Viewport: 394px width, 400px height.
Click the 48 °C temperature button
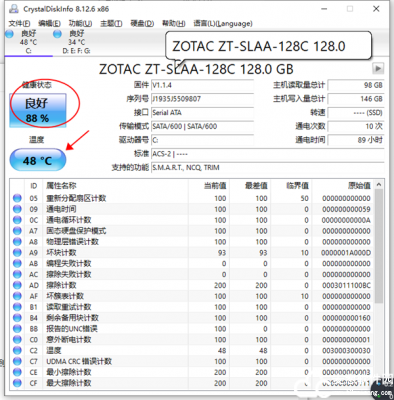(38, 160)
